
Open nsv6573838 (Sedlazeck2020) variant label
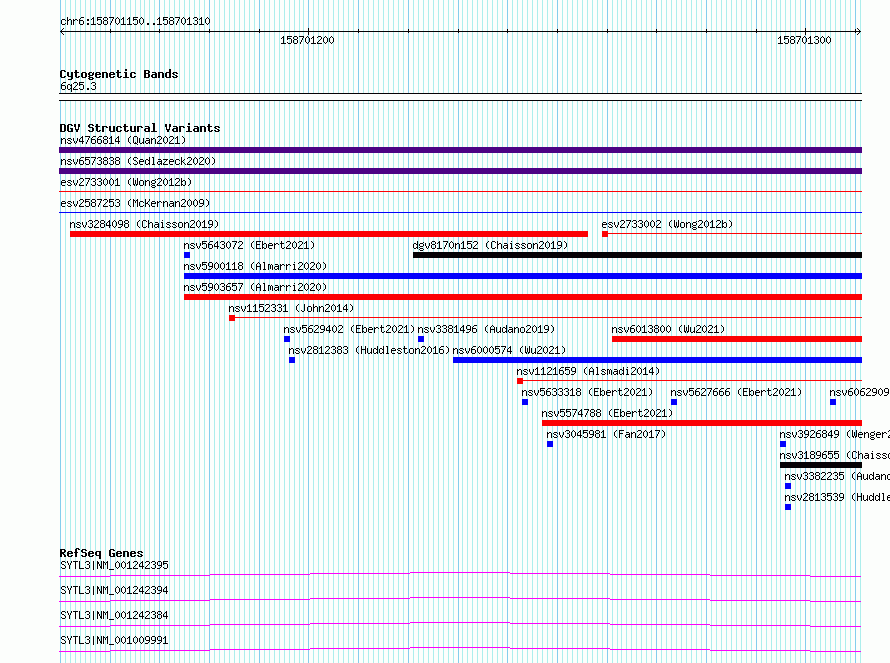pos(138,161)
